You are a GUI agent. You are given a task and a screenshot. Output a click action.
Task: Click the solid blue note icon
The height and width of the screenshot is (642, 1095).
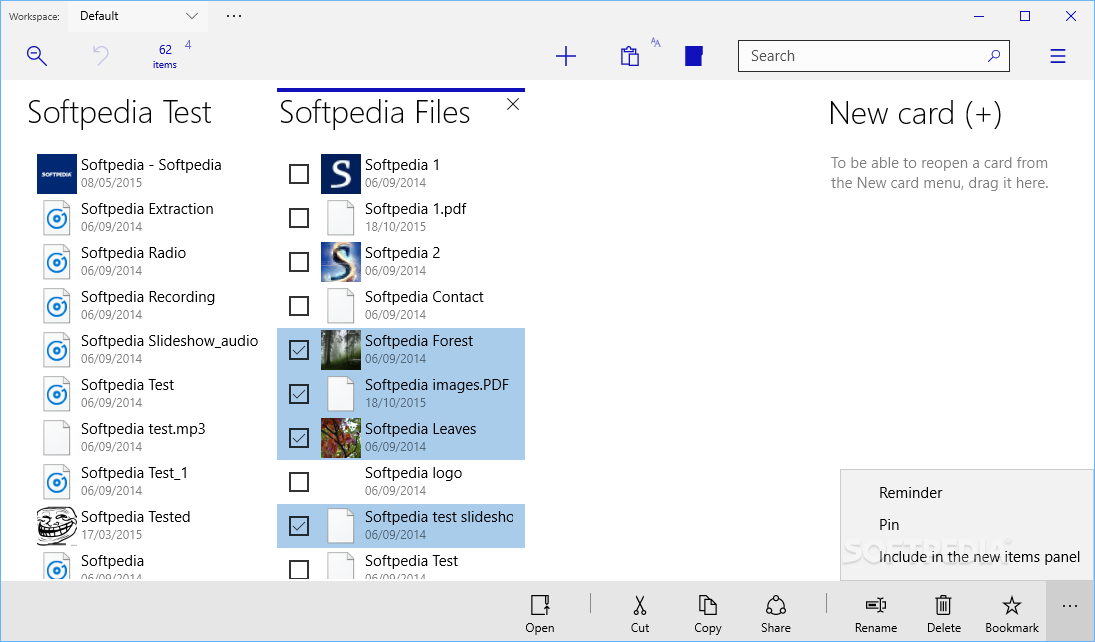click(x=693, y=56)
